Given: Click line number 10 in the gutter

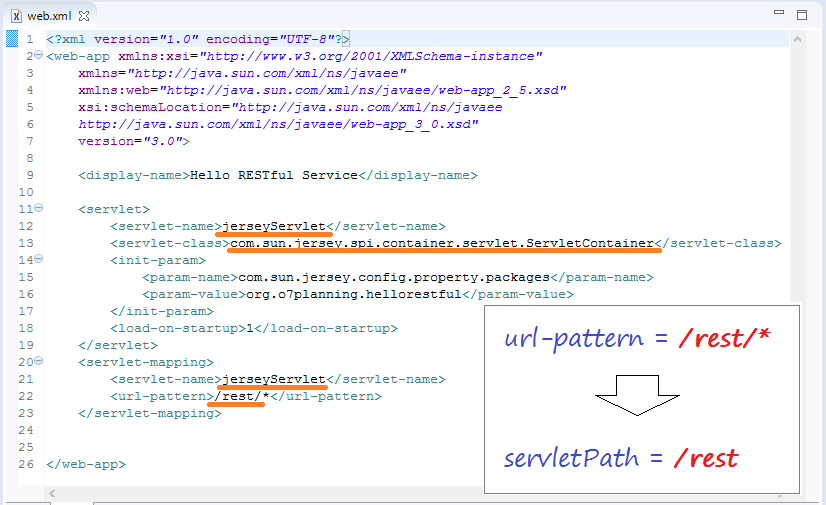Looking at the screenshot, I should coord(26,192).
